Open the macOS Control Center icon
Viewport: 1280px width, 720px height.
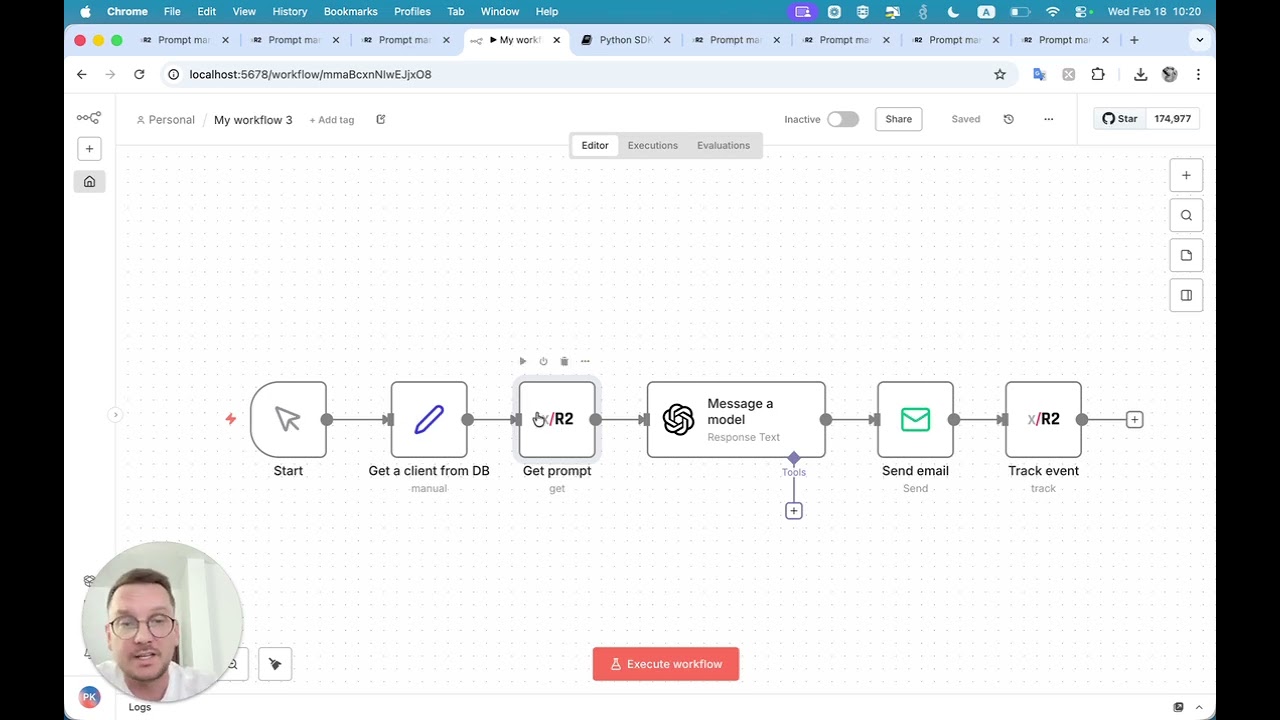pos(1081,12)
